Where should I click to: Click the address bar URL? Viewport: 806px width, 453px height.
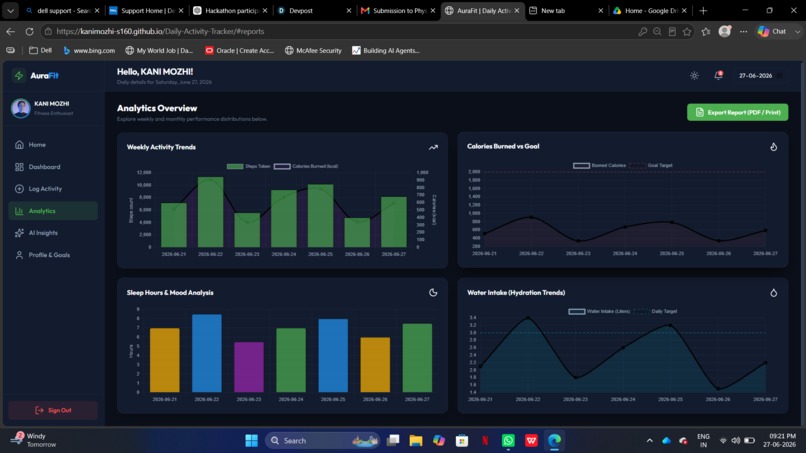pyautogui.click(x=160, y=31)
